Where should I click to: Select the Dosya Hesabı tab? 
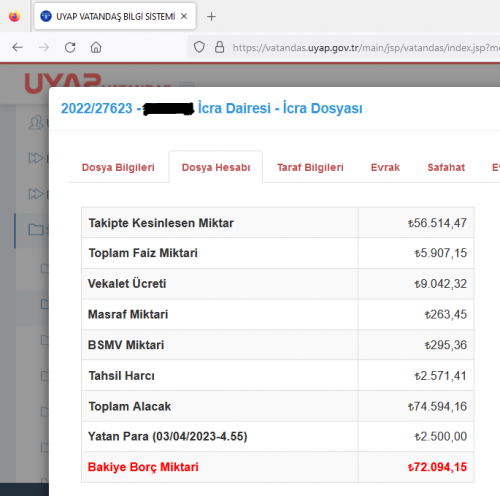point(216,167)
